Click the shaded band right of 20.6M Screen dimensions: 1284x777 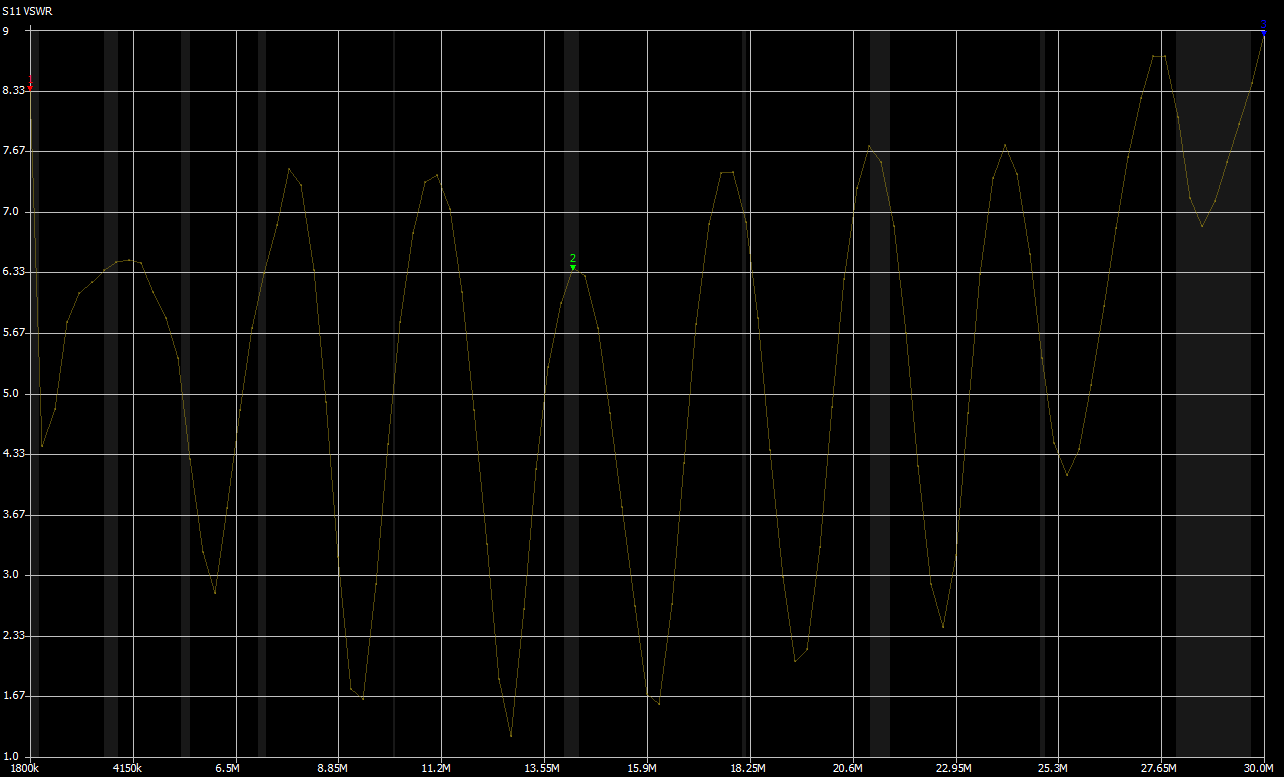[x=879, y=400]
